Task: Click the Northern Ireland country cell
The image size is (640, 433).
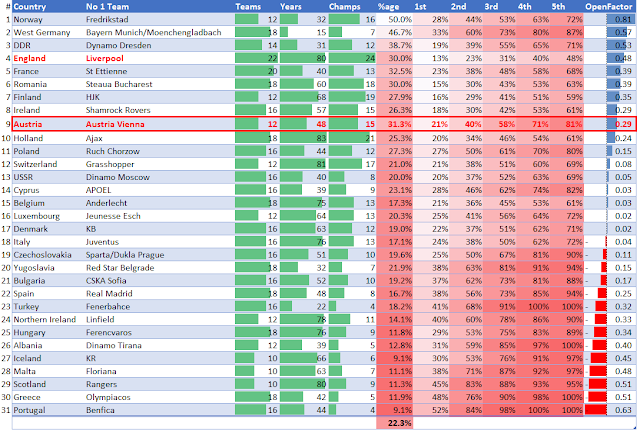Action: (x=44, y=320)
